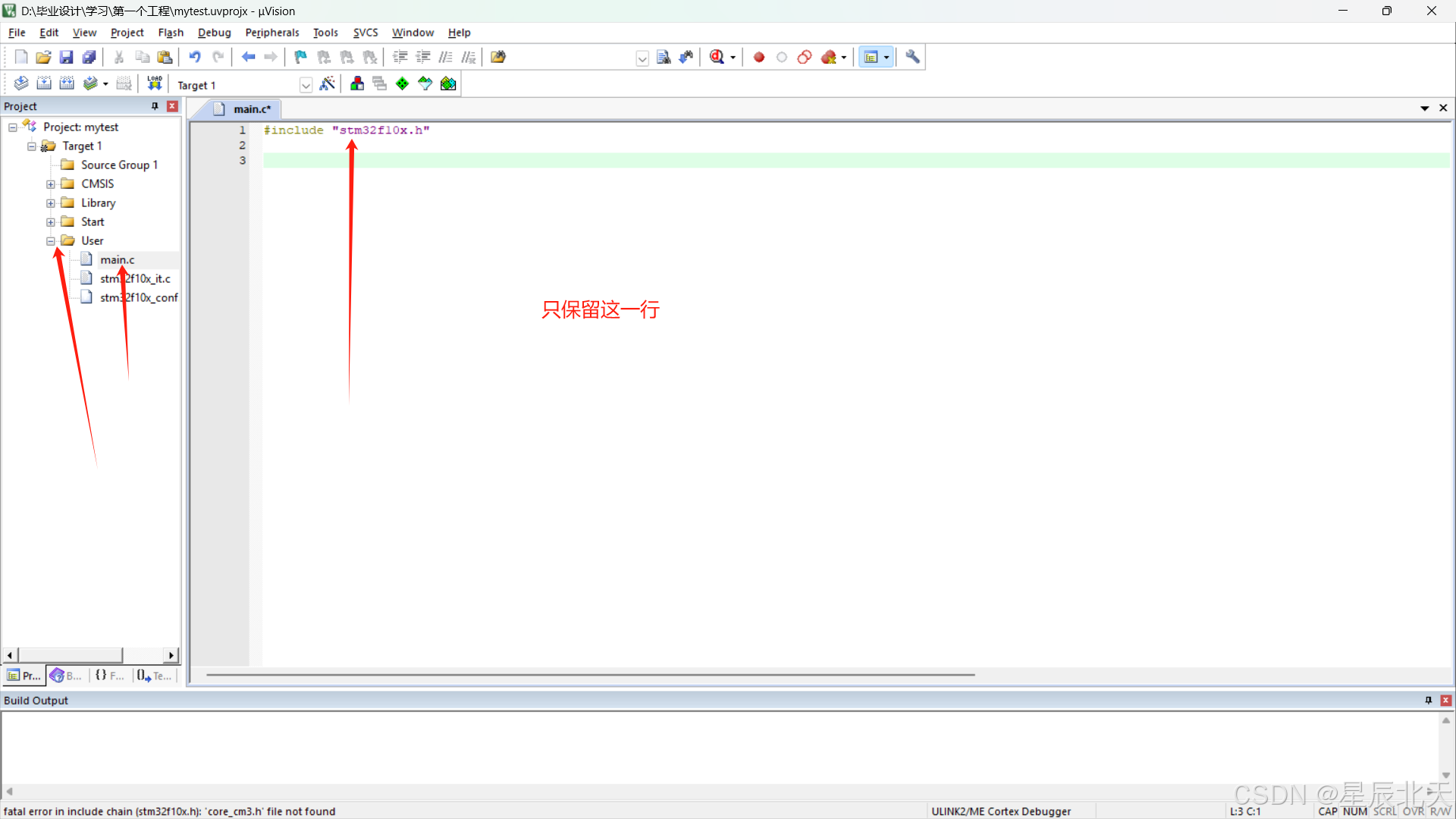Switch to the Books tab in Project panel
The height and width of the screenshot is (819, 1456).
pyautogui.click(x=66, y=676)
